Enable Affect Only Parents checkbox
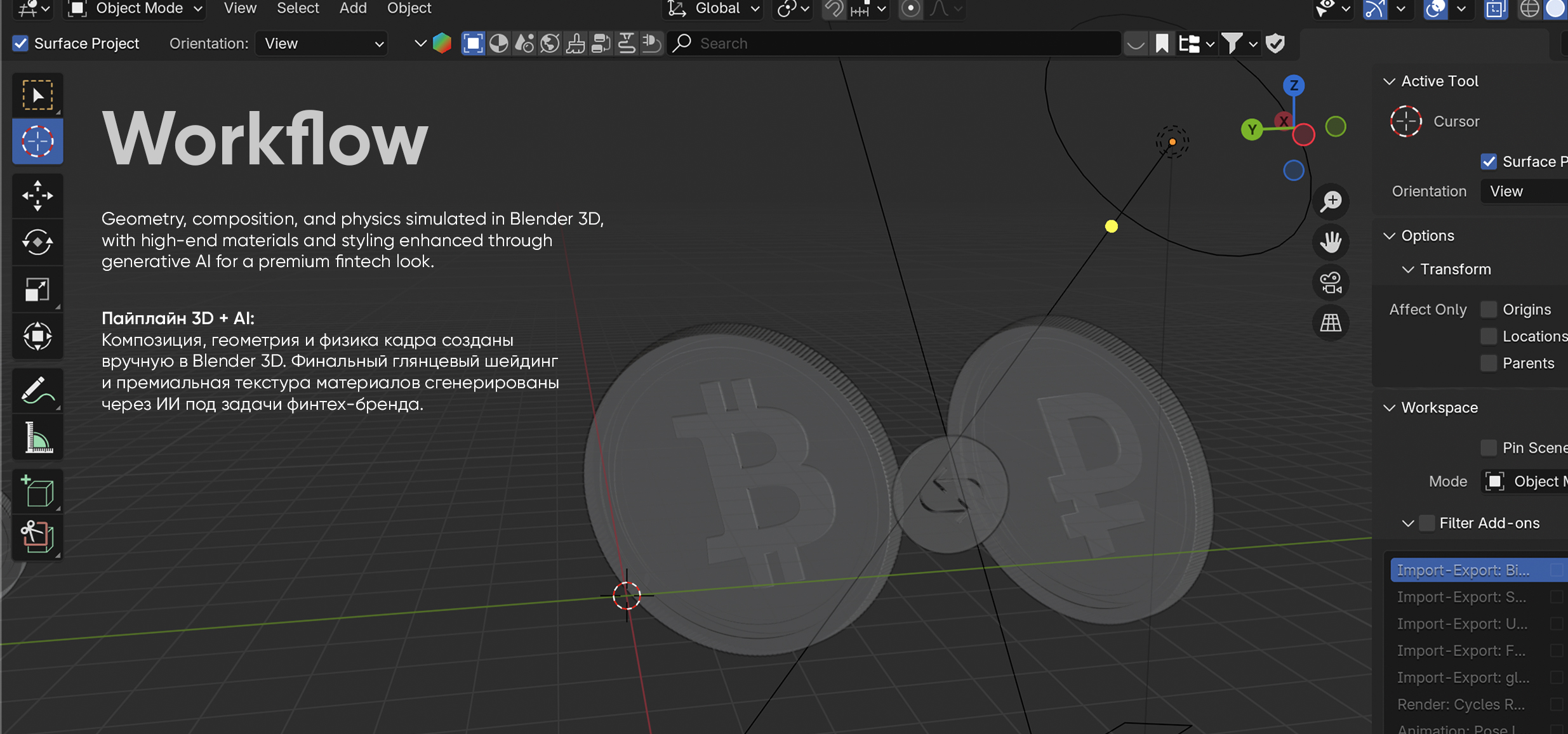This screenshot has height=734, width=1568. click(1489, 364)
